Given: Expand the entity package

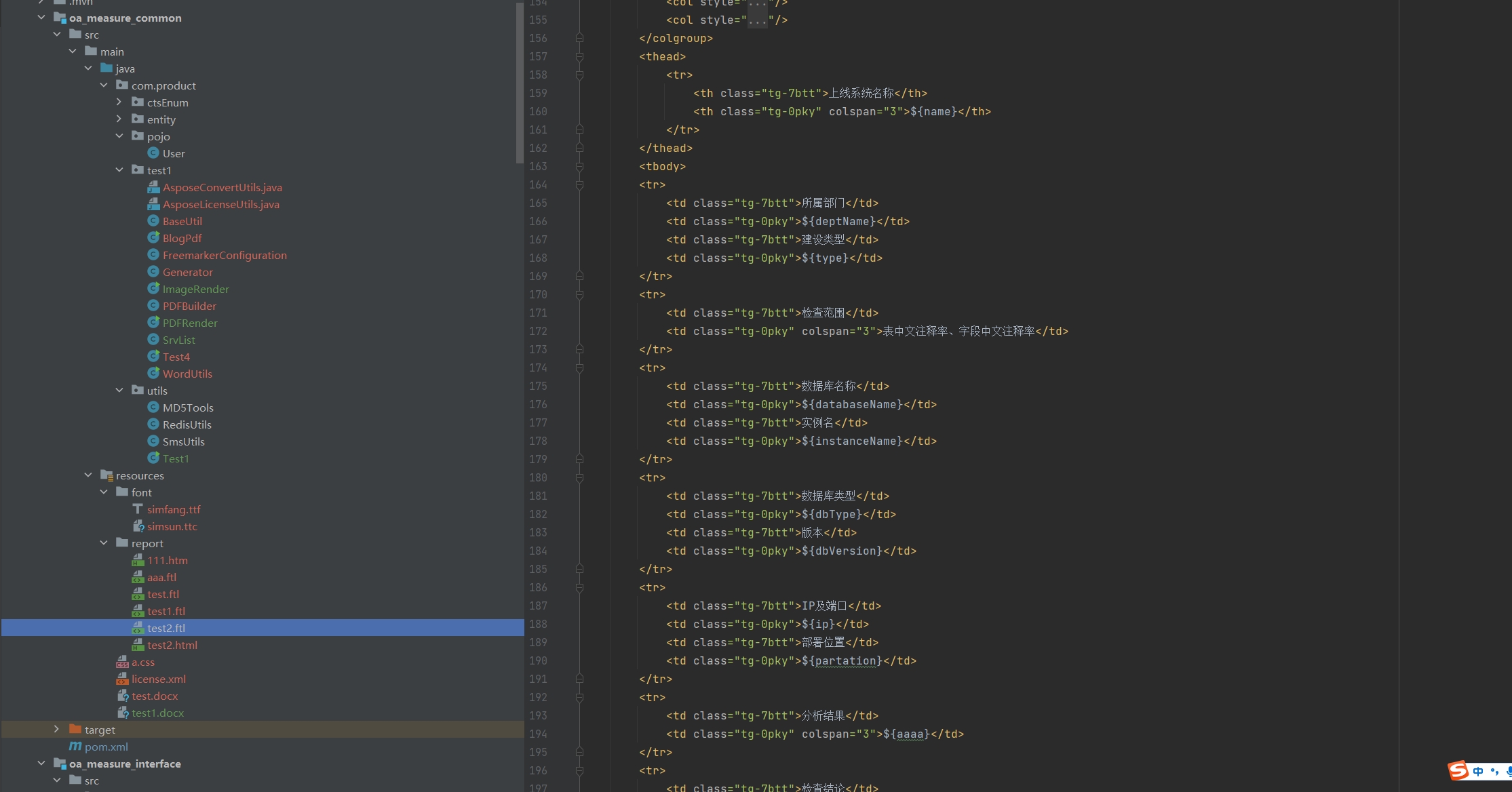Looking at the screenshot, I should (x=119, y=119).
